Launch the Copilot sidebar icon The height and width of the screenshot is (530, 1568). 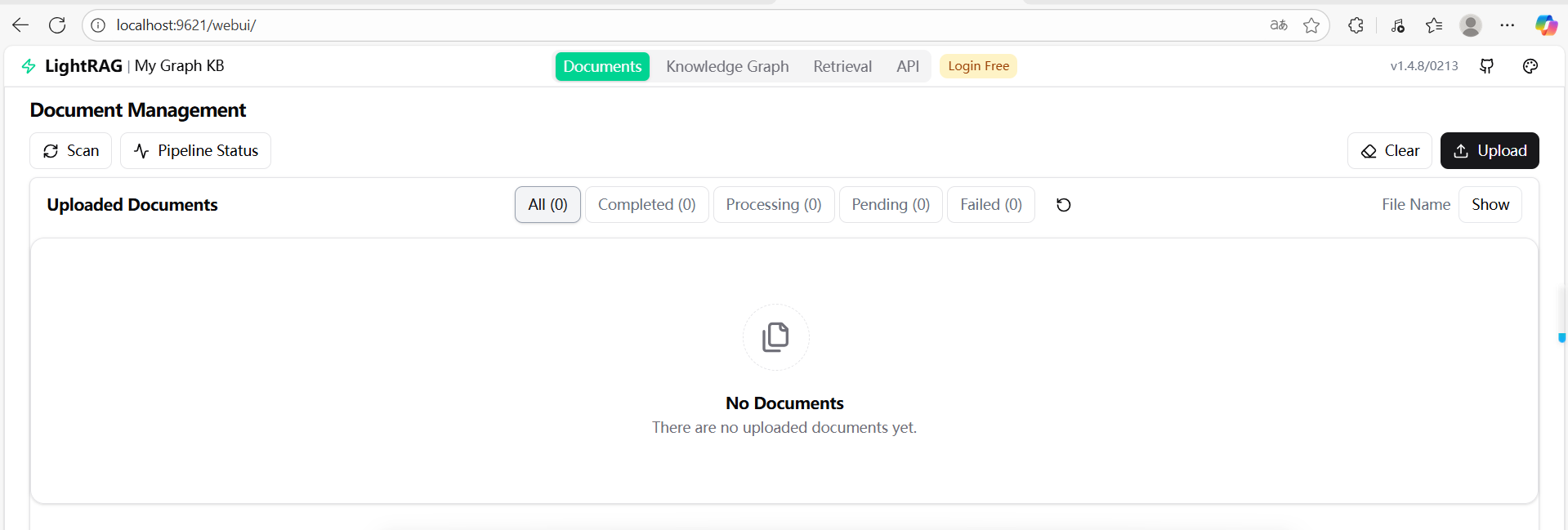[1546, 25]
